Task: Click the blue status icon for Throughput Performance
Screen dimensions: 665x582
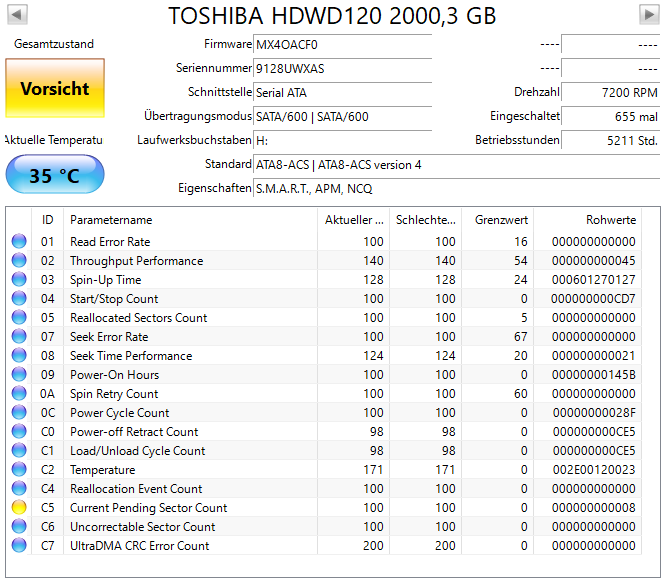Action: click(x=19, y=260)
